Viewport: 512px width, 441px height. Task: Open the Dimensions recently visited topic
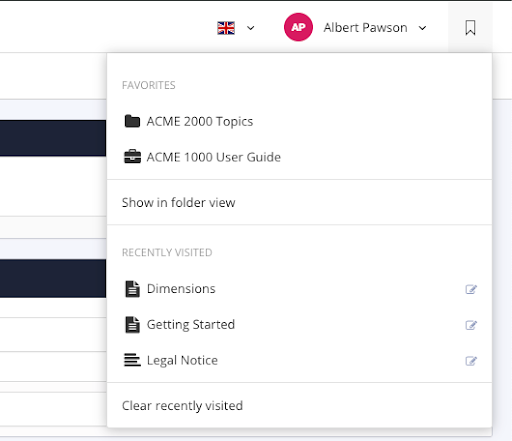181,289
